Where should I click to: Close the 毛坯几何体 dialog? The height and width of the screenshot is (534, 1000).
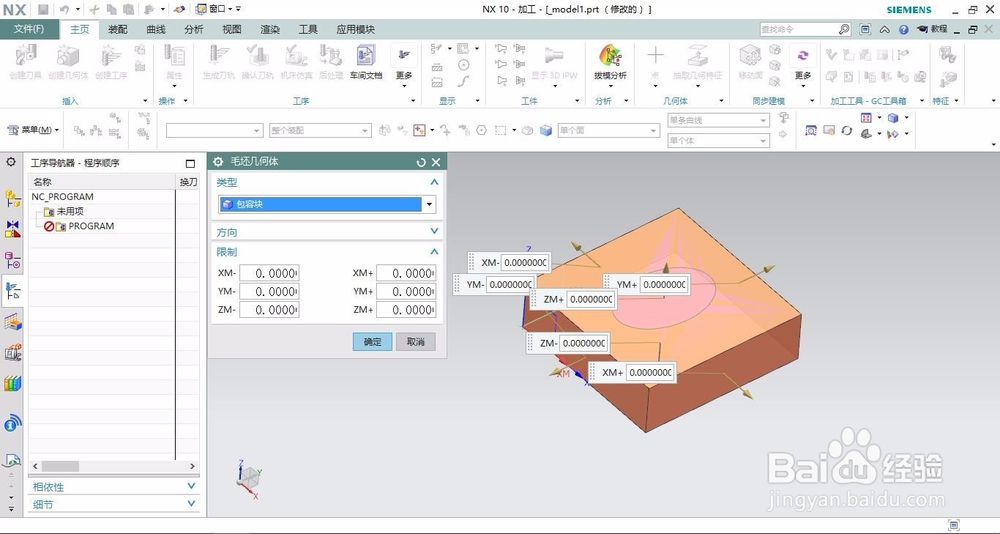click(436, 163)
